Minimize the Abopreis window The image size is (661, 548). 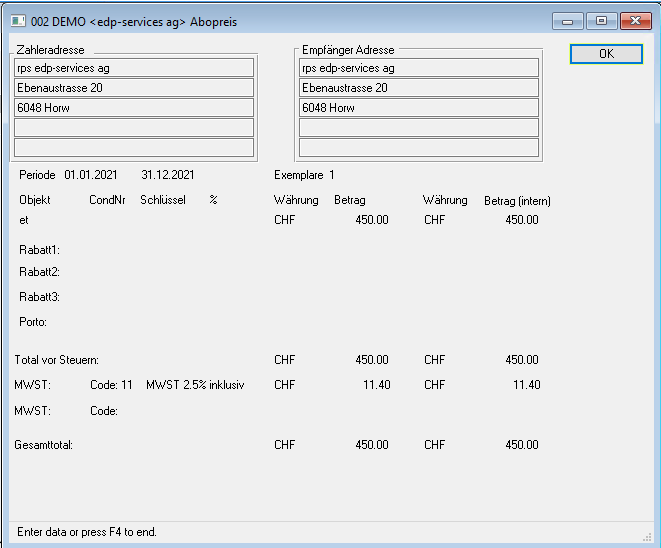(x=569, y=20)
